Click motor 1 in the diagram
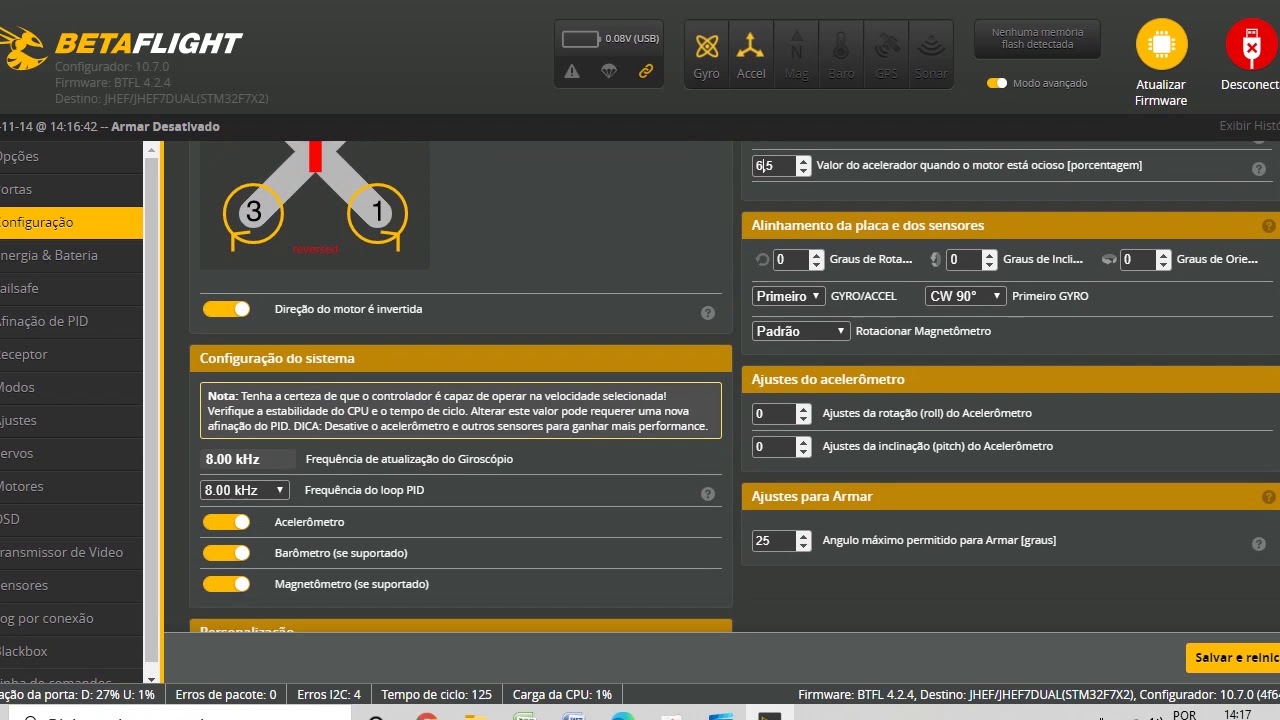The height and width of the screenshot is (720, 1280). 377,212
